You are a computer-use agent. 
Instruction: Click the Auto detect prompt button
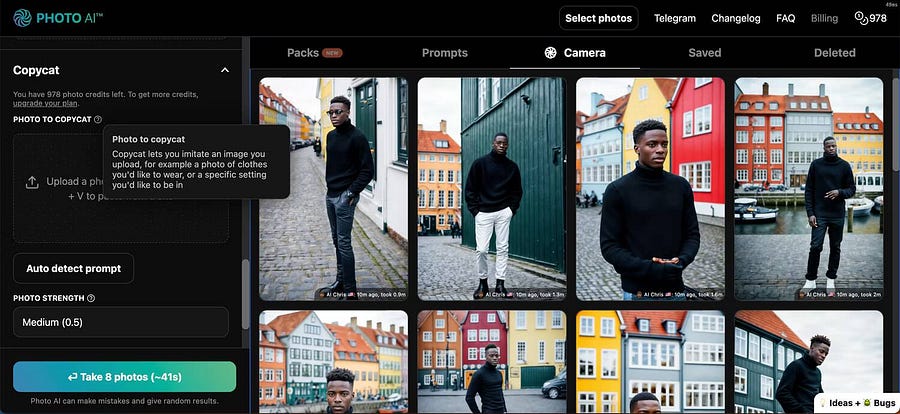point(73,268)
